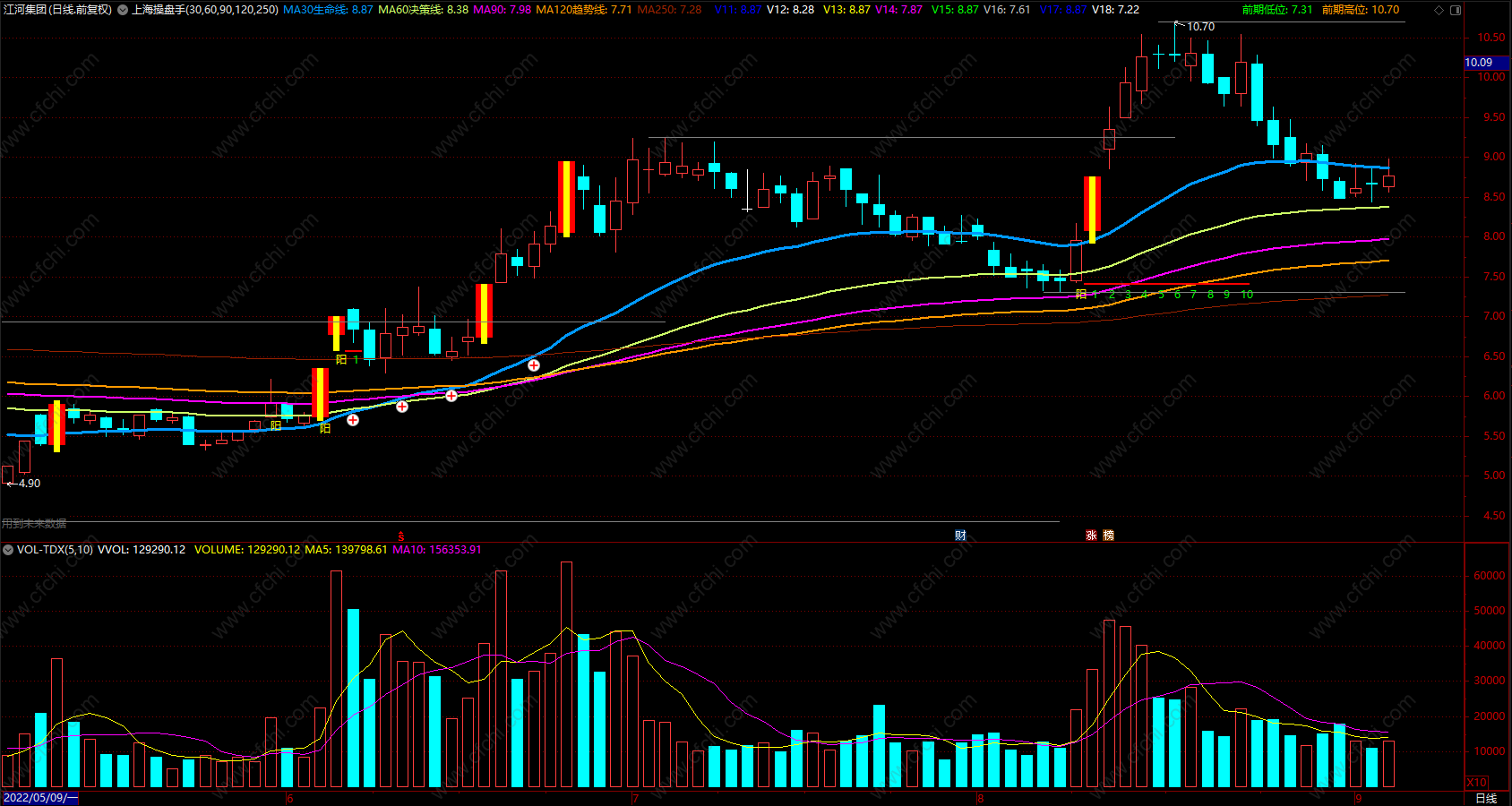The height and width of the screenshot is (806, 1512).
Task: Click the month 6 marker on time axis
Action: [290, 798]
